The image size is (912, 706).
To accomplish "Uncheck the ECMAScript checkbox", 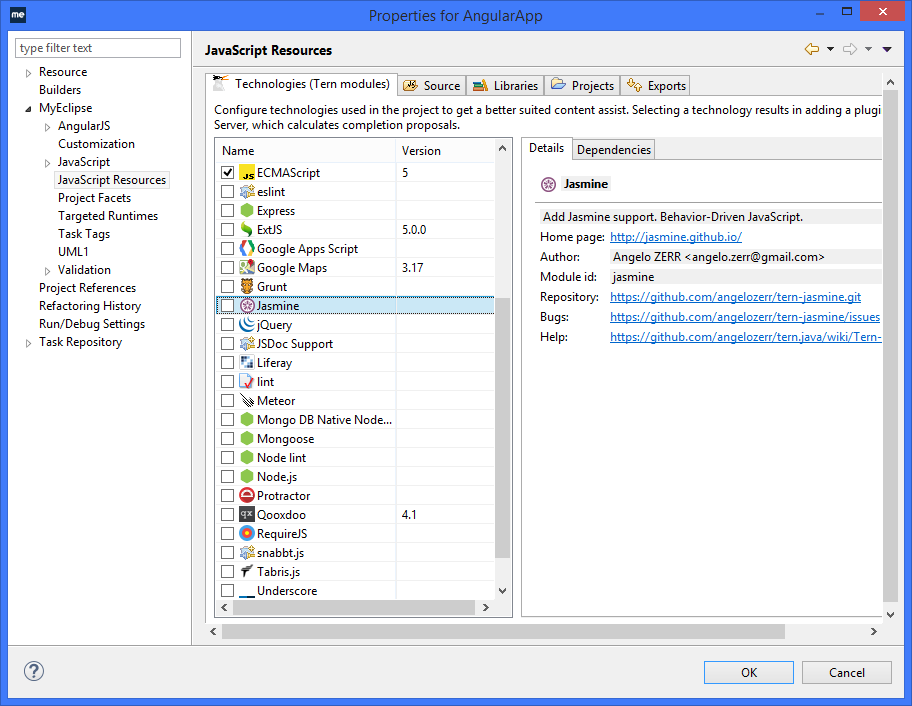I will pyautogui.click(x=228, y=173).
